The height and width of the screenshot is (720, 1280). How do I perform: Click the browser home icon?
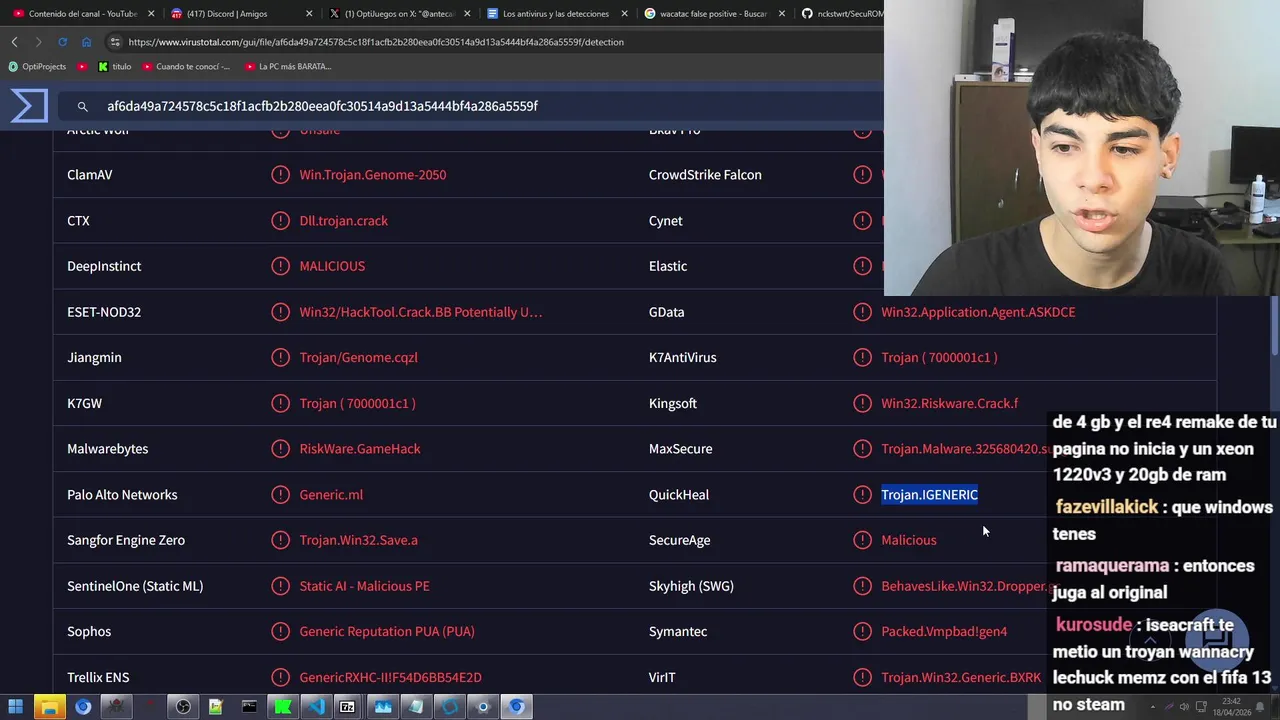click(86, 42)
